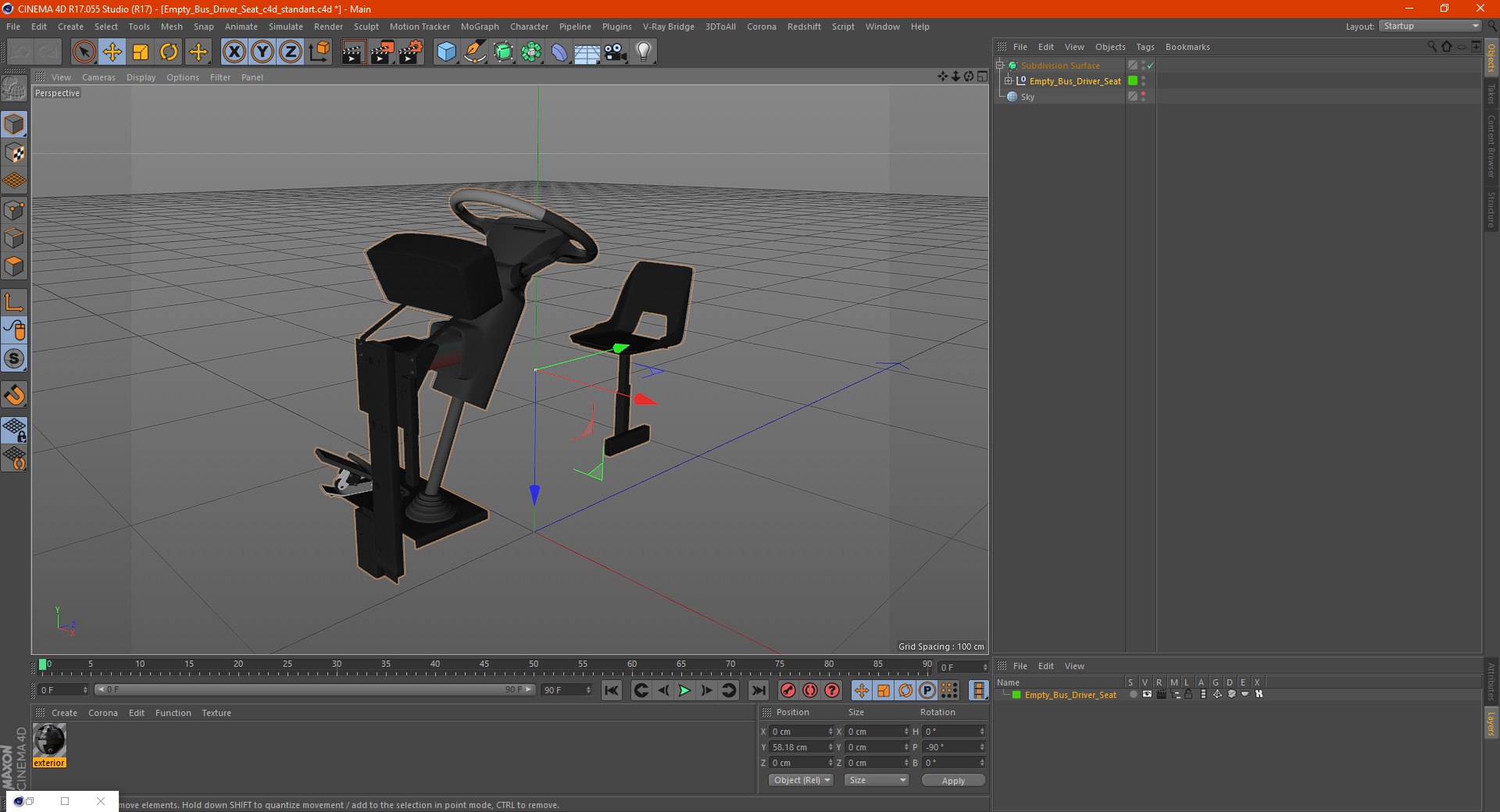Open Size mode dropdown
1500x812 pixels.
[x=877, y=780]
